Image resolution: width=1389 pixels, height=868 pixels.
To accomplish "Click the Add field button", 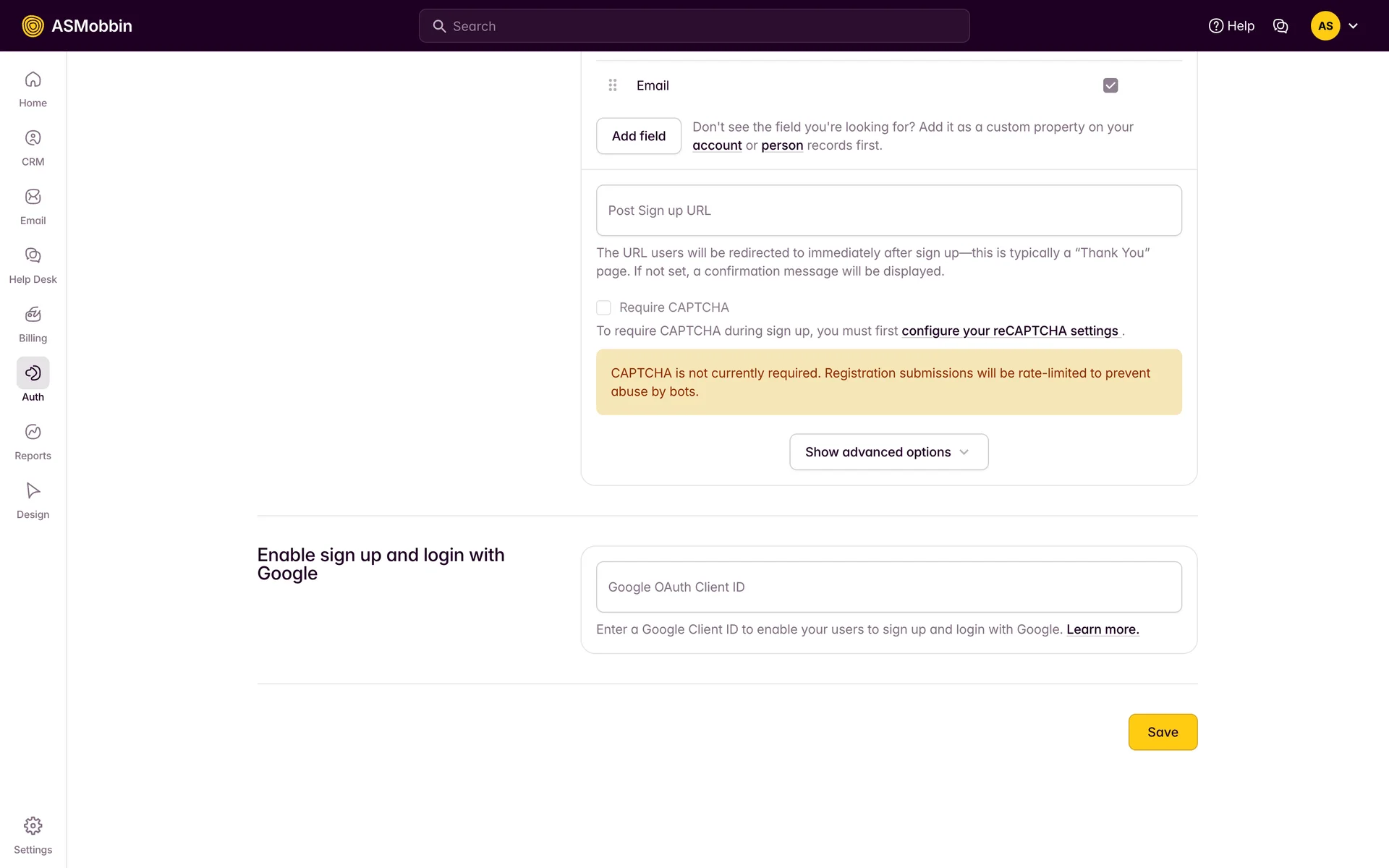I will point(638,136).
